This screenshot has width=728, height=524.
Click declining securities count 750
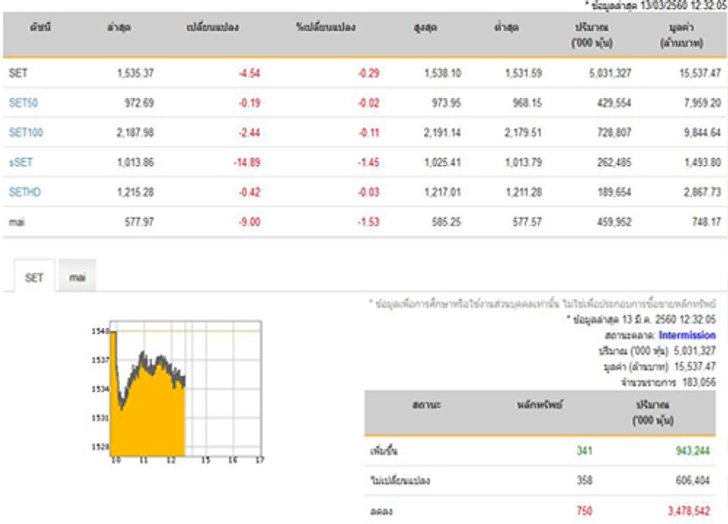[585, 511]
